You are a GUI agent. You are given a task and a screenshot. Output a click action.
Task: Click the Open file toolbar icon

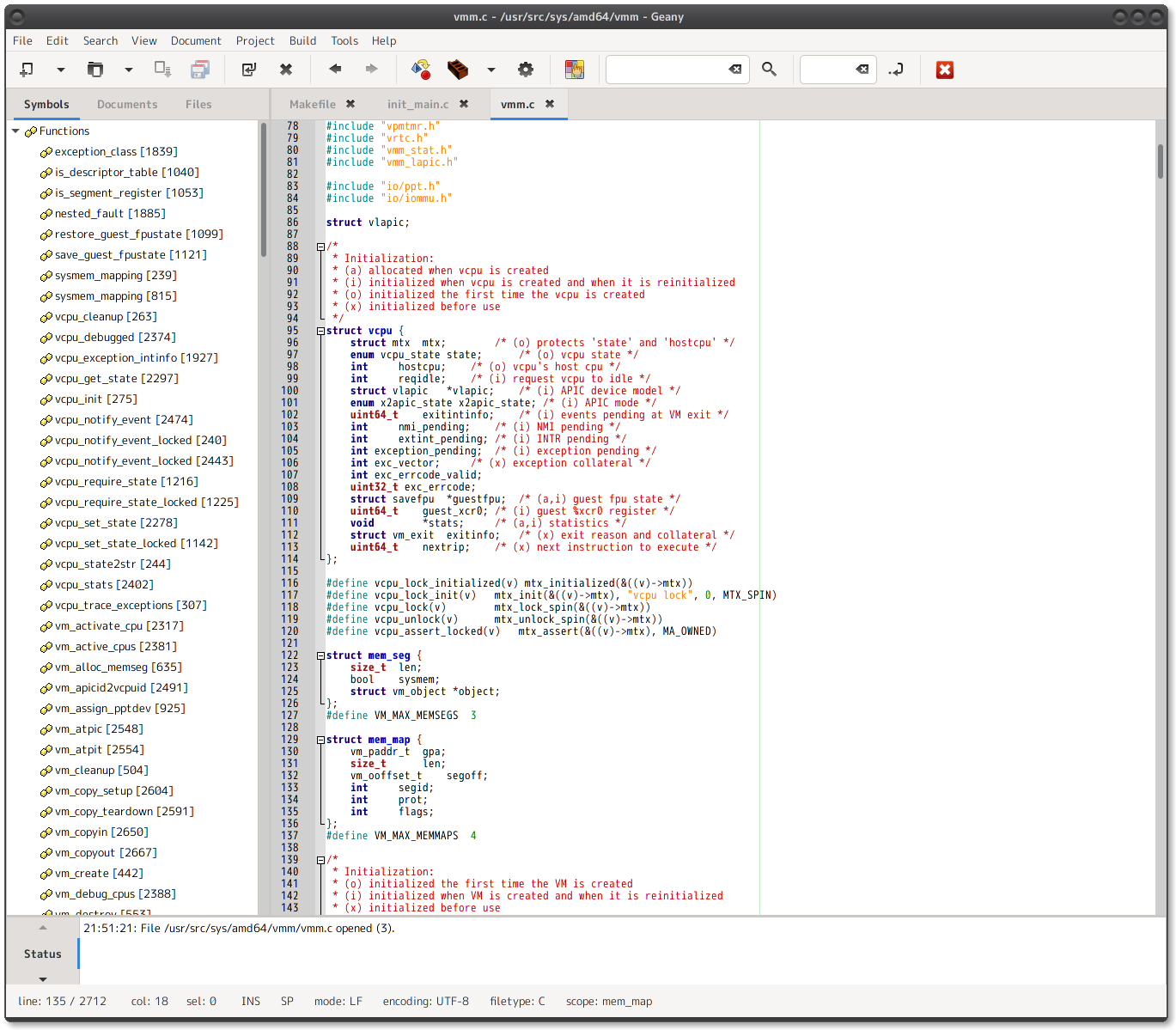point(95,70)
